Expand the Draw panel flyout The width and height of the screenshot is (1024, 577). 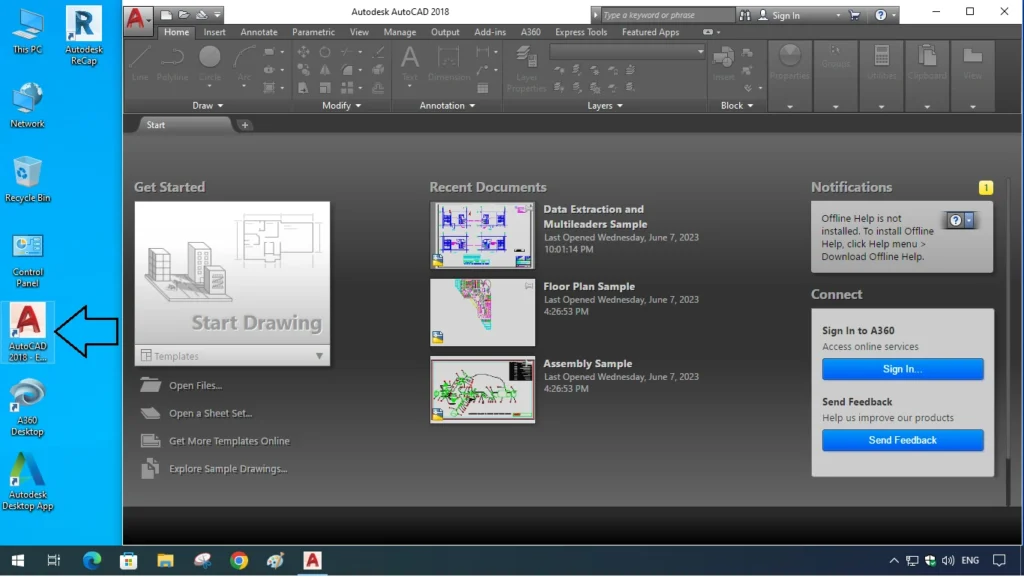point(208,106)
